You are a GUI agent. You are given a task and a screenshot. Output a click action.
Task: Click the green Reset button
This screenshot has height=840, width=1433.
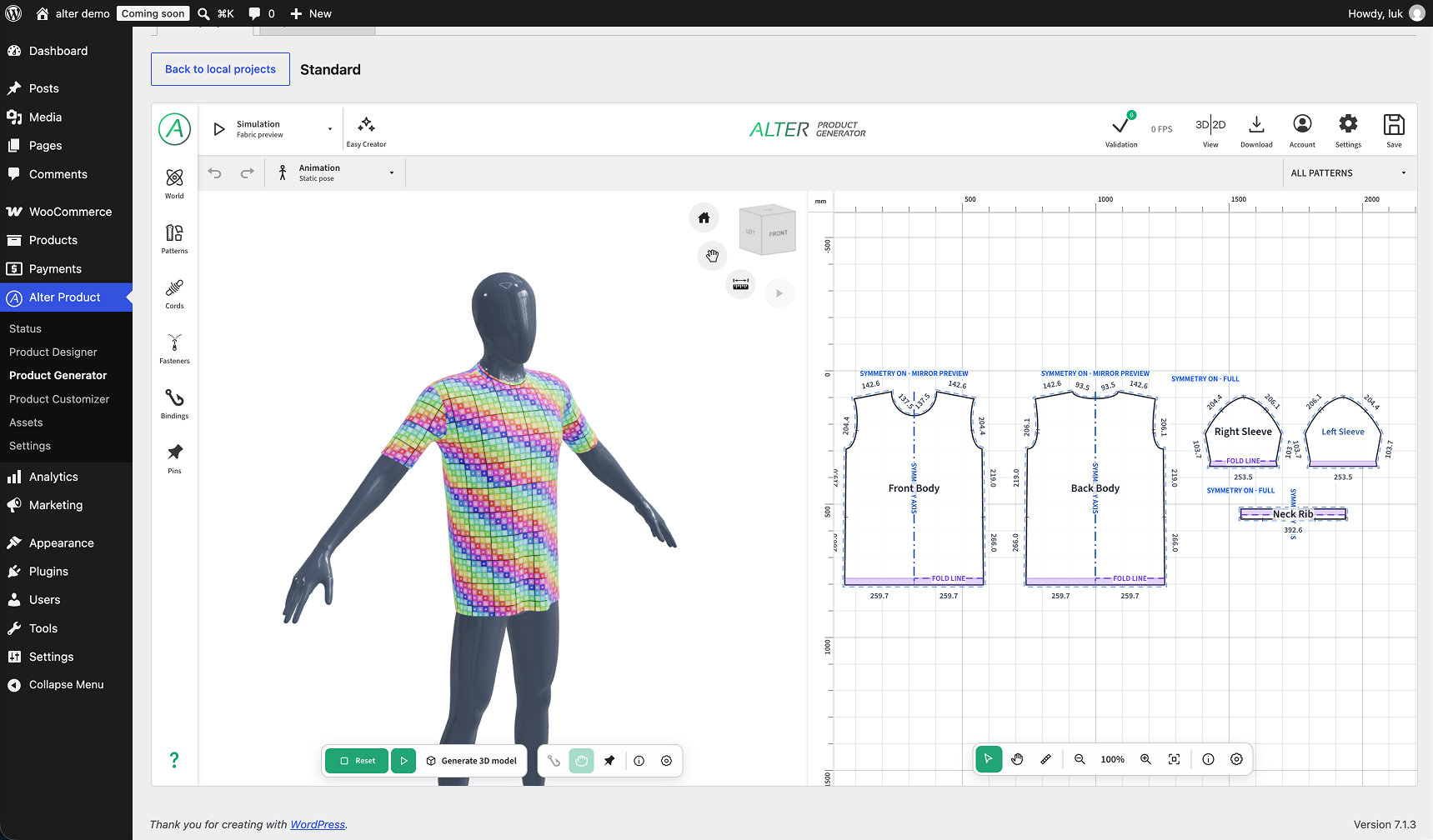coord(357,761)
